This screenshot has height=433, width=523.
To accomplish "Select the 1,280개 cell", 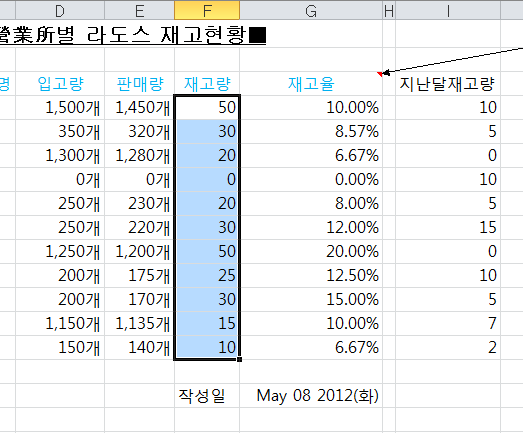I will [139, 155].
